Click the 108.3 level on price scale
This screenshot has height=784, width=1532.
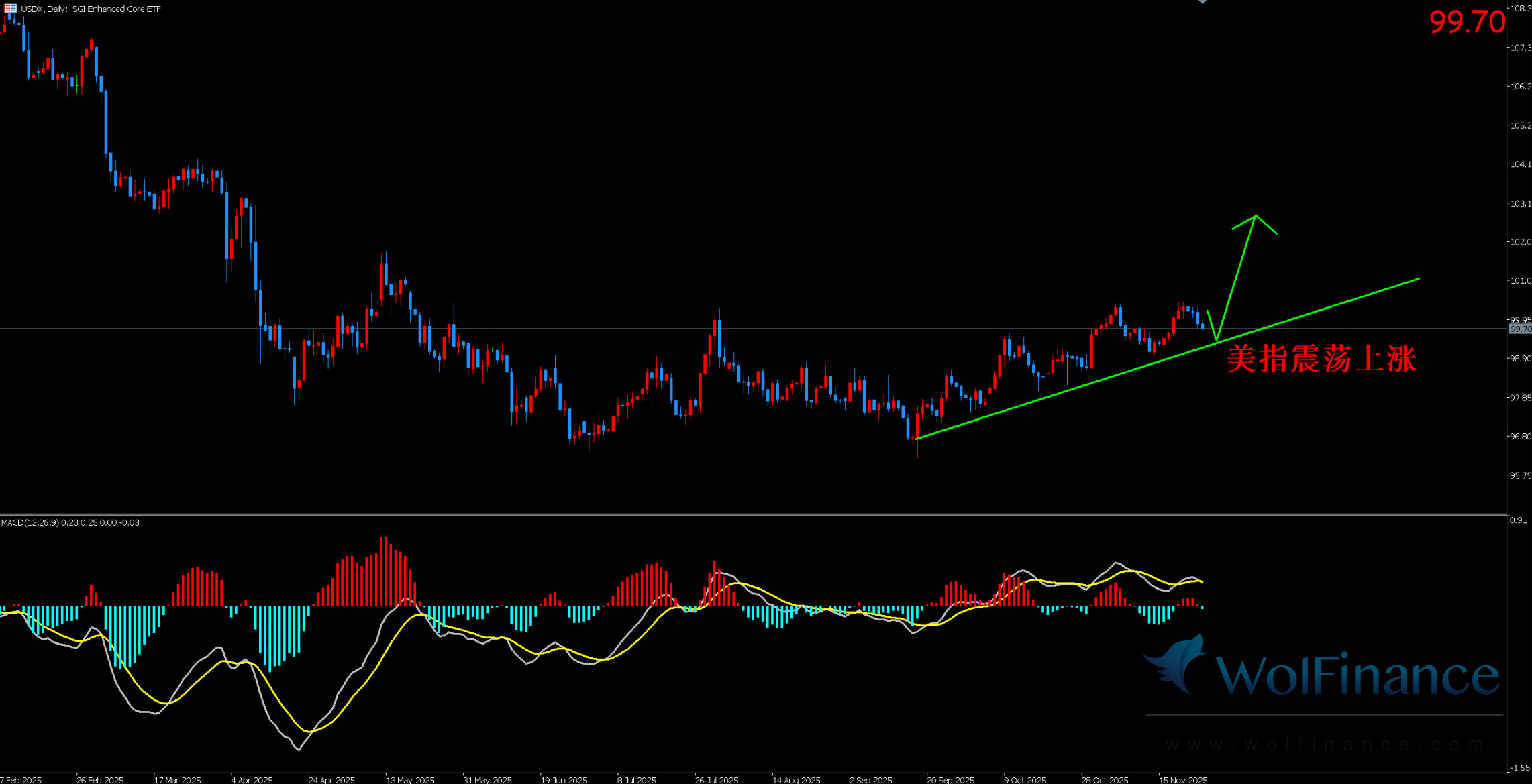pos(1520,9)
